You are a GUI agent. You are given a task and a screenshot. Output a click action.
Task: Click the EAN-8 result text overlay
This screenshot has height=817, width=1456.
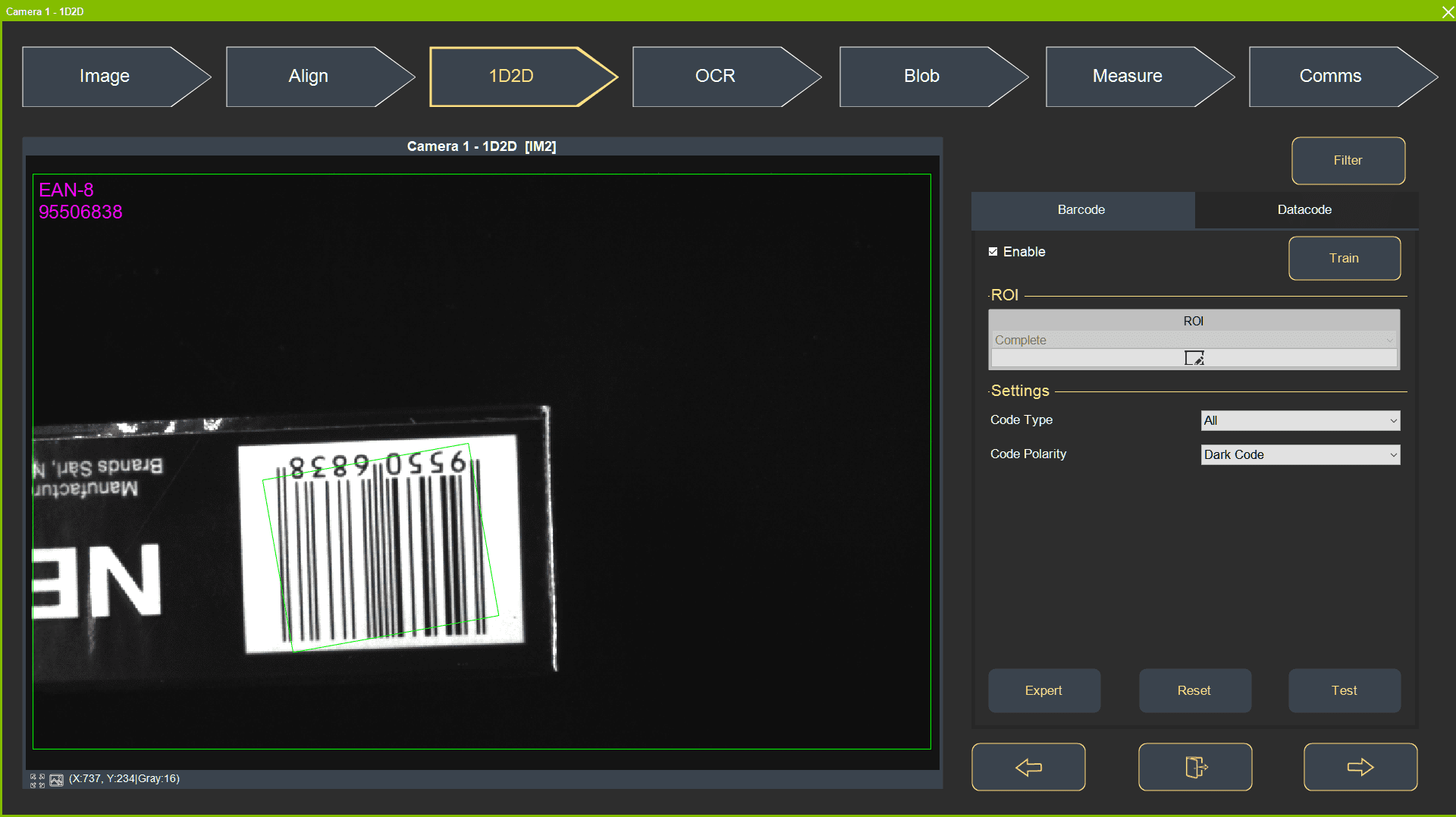[67, 190]
